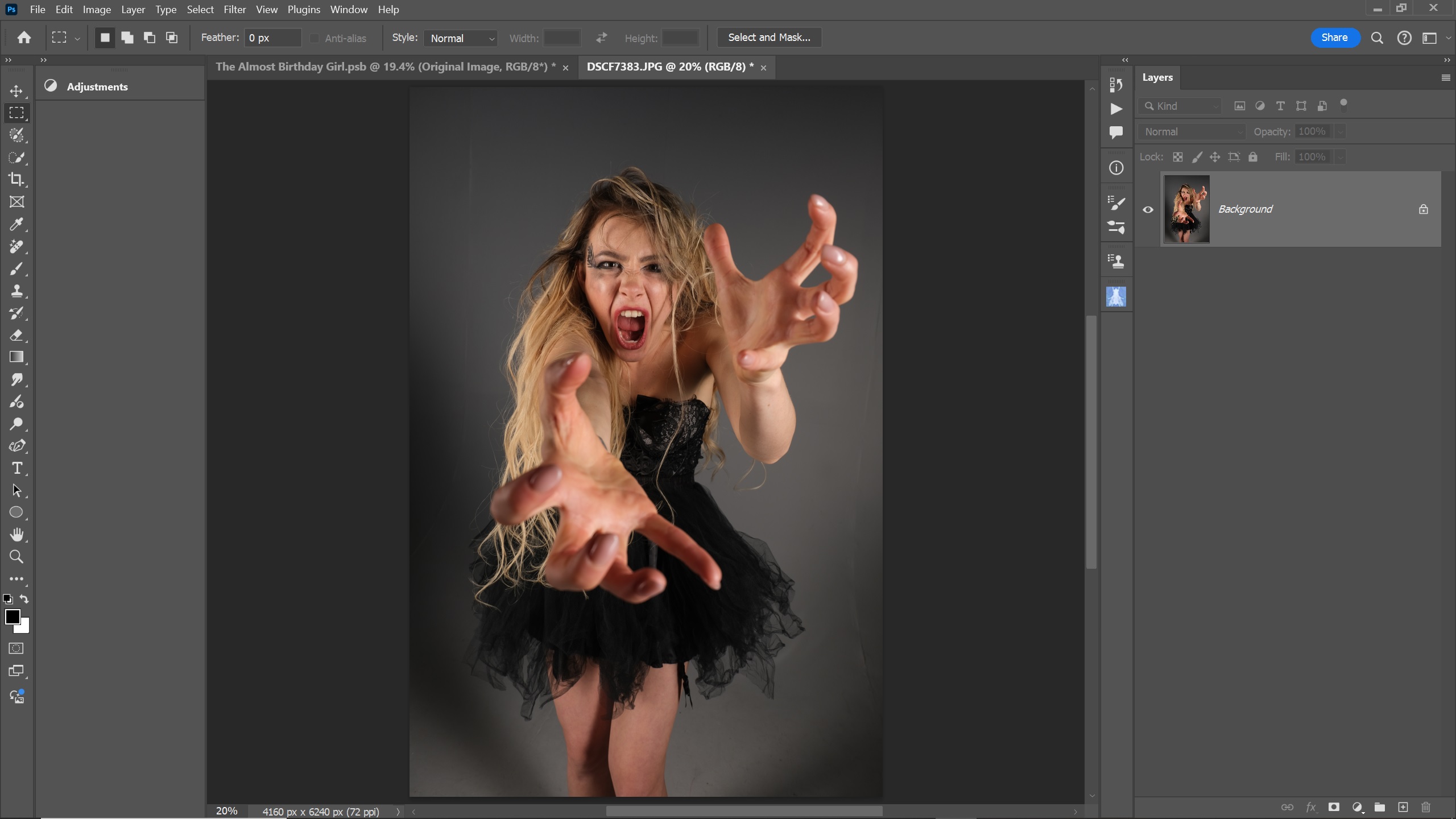Viewport: 1456px width, 819px height.
Task: Toggle the Anti-alias checkbox
Action: coord(315,38)
